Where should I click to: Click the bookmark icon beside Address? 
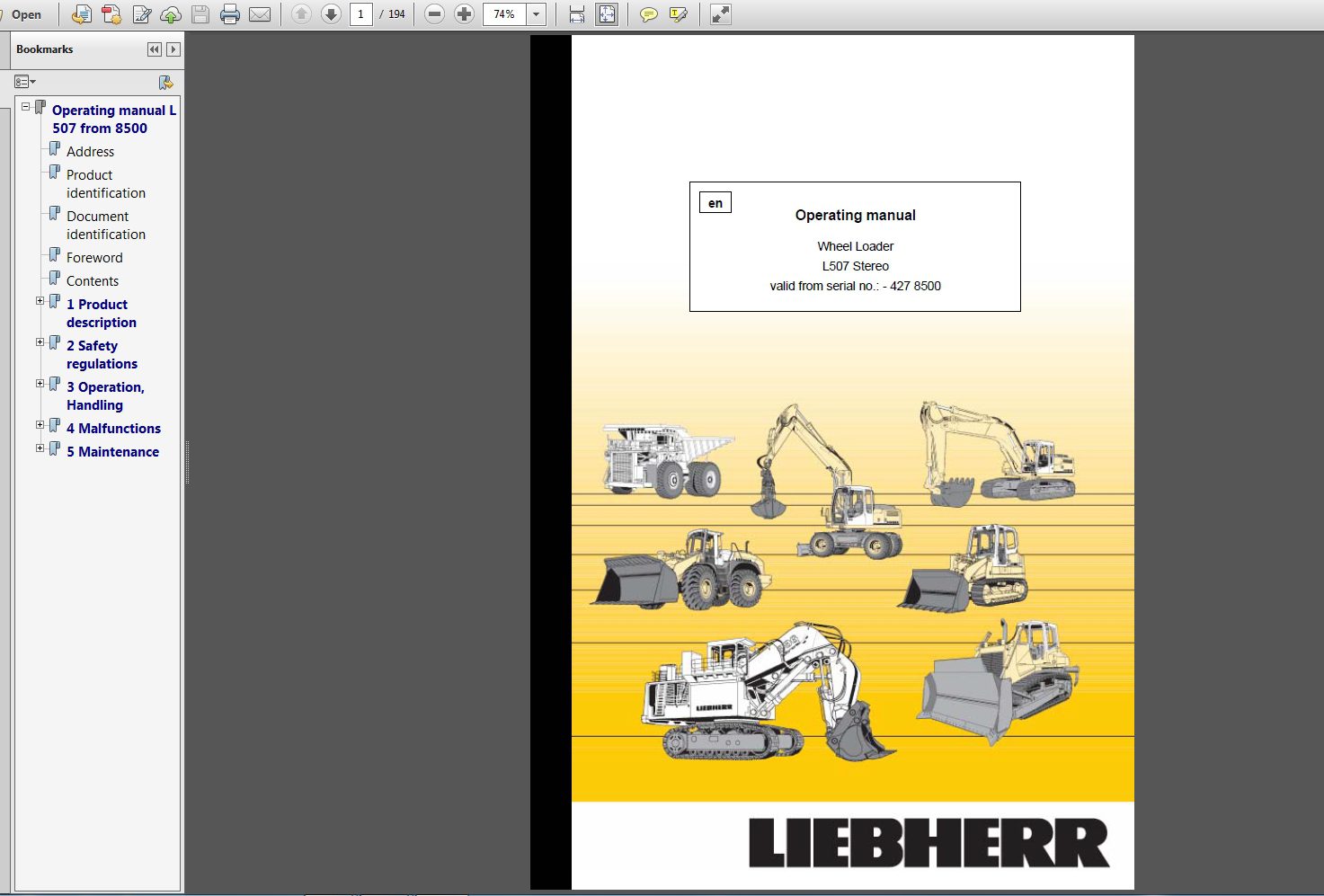pyautogui.click(x=55, y=148)
